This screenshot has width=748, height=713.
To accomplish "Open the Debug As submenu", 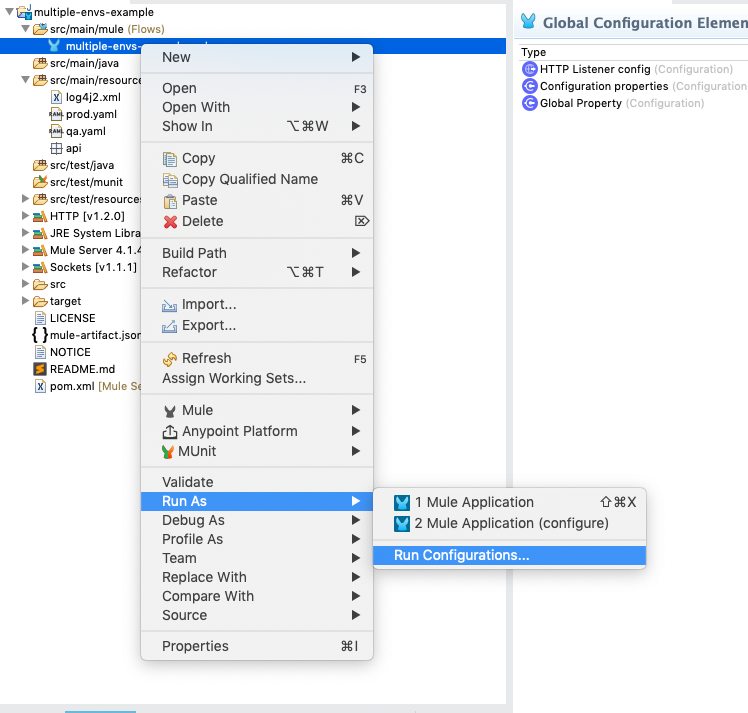I will click(193, 520).
